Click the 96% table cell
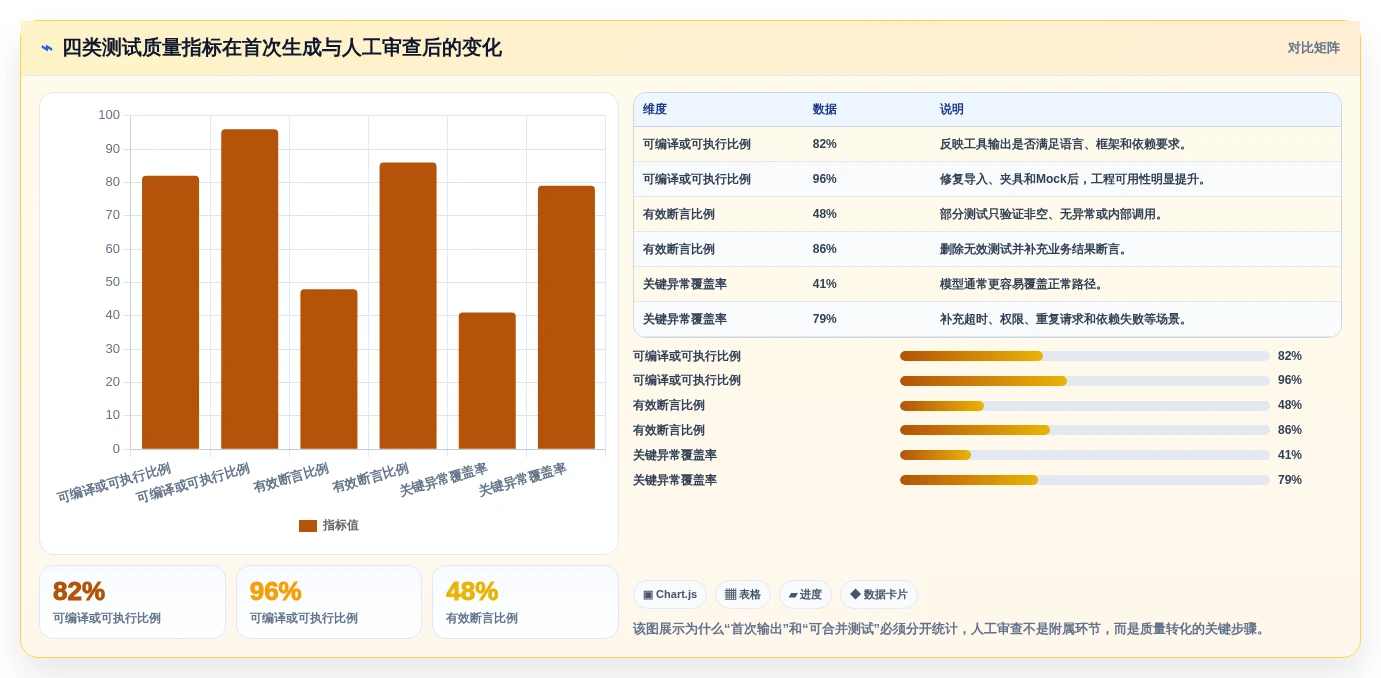The height and width of the screenshot is (678, 1381). click(x=825, y=179)
